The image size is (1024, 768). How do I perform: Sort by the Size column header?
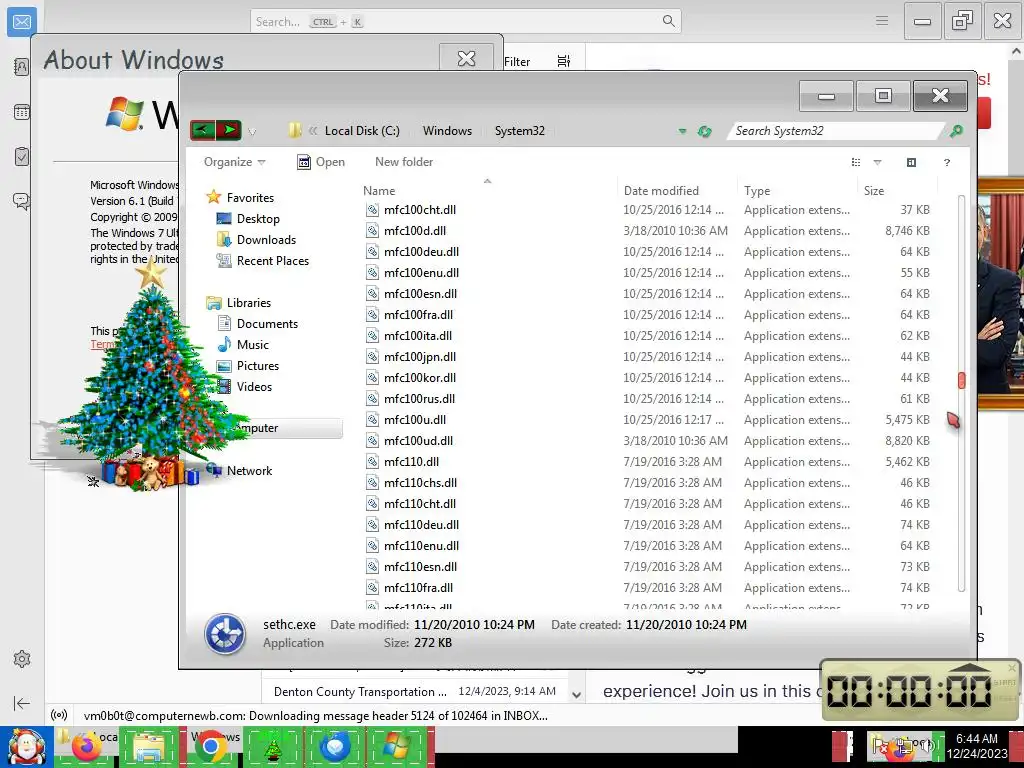pyautogui.click(x=874, y=191)
